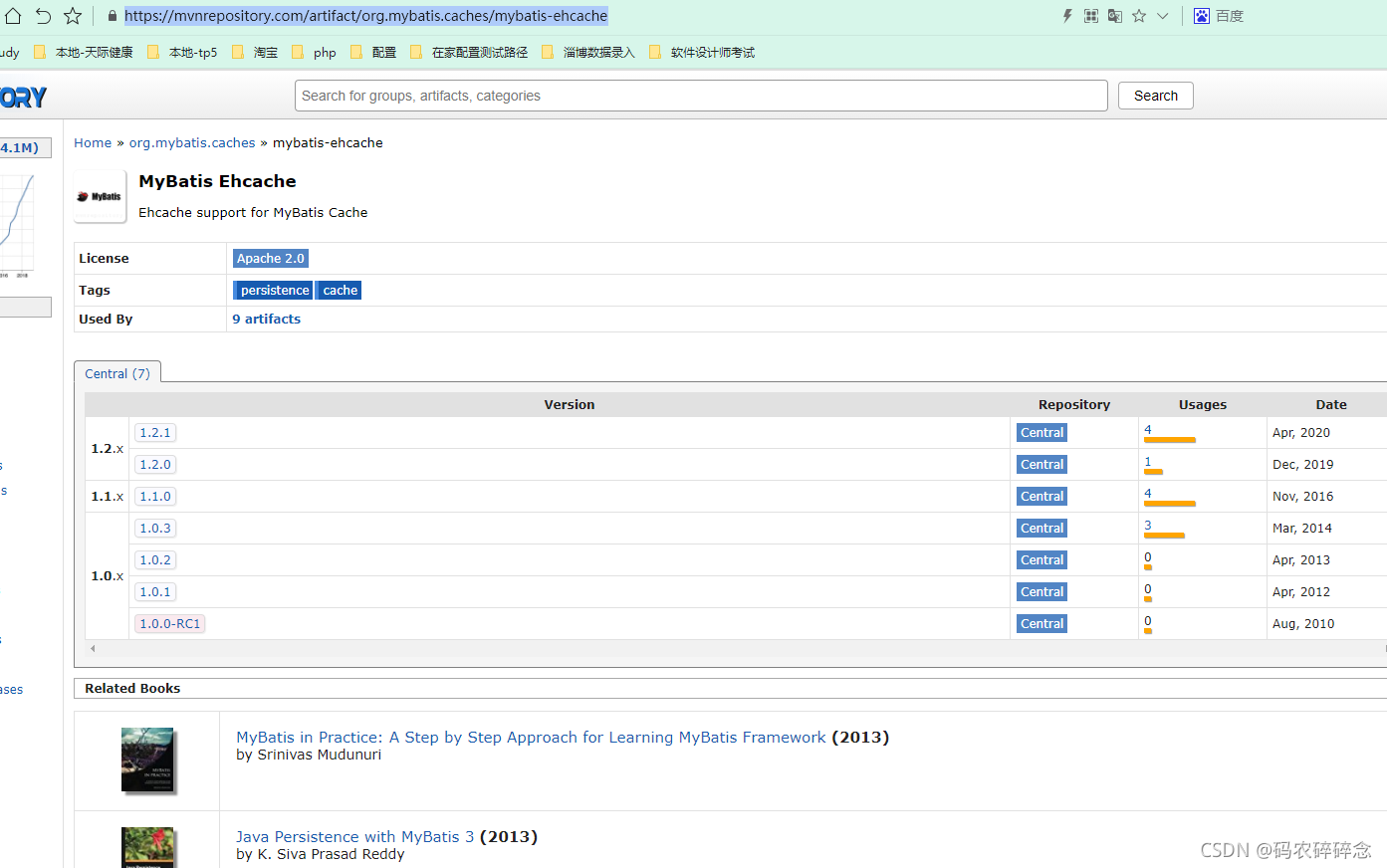Click MyBatis in Practice book cover
Screen dimensions: 1387x868
pos(147,759)
